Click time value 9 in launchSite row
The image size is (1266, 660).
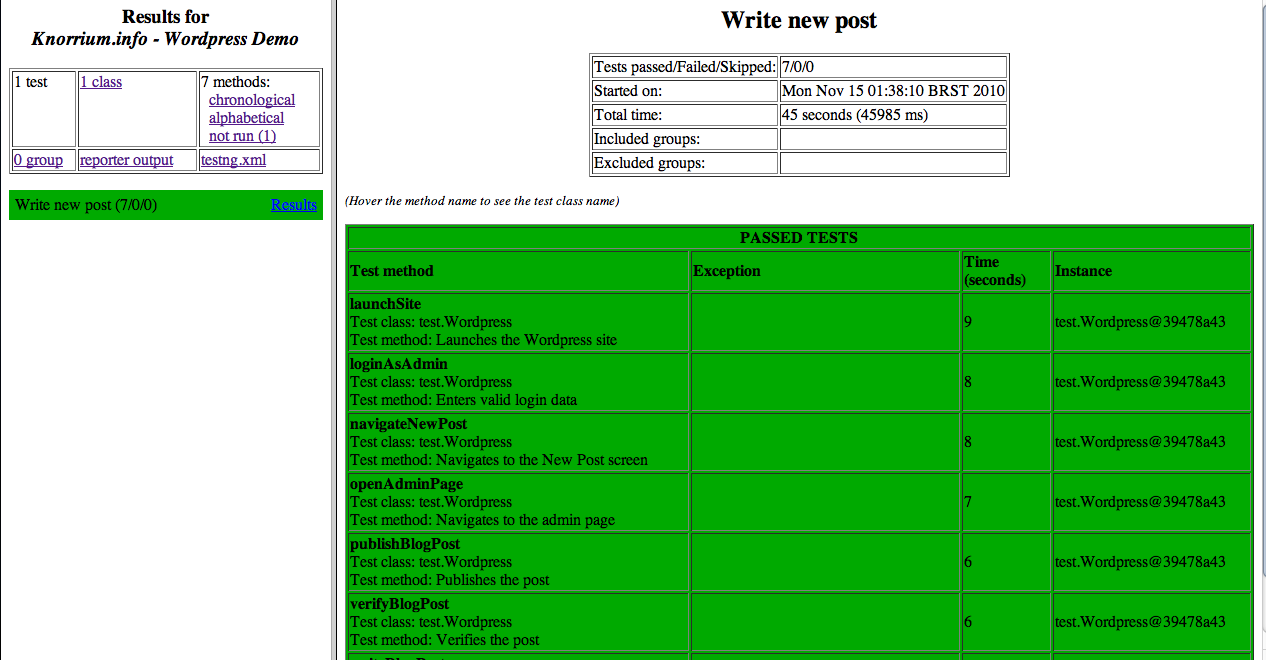click(968, 322)
